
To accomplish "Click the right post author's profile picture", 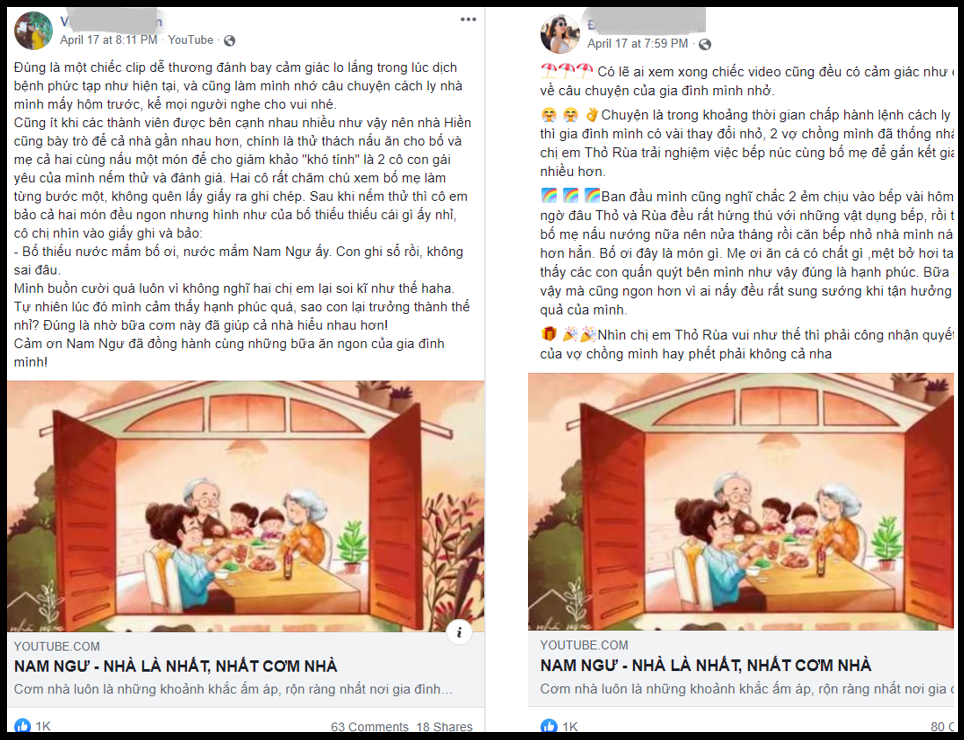I will (560, 34).
